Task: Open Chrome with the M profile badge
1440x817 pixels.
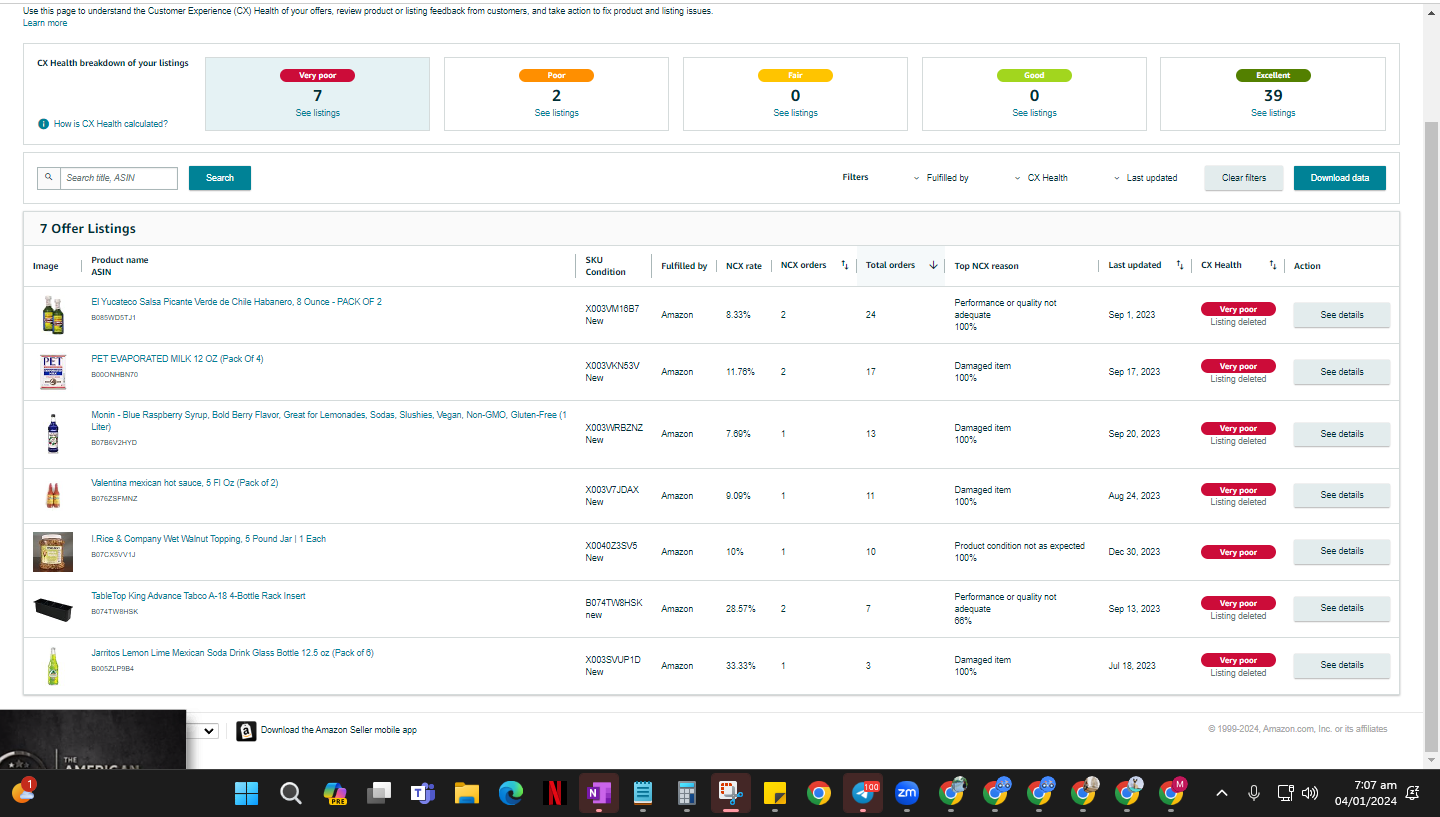Action: click(1171, 793)
